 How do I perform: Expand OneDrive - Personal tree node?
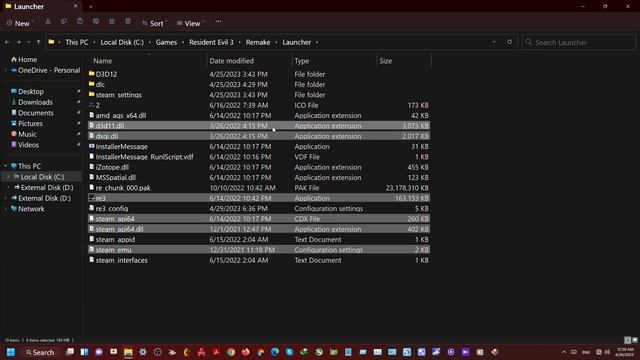6,70
